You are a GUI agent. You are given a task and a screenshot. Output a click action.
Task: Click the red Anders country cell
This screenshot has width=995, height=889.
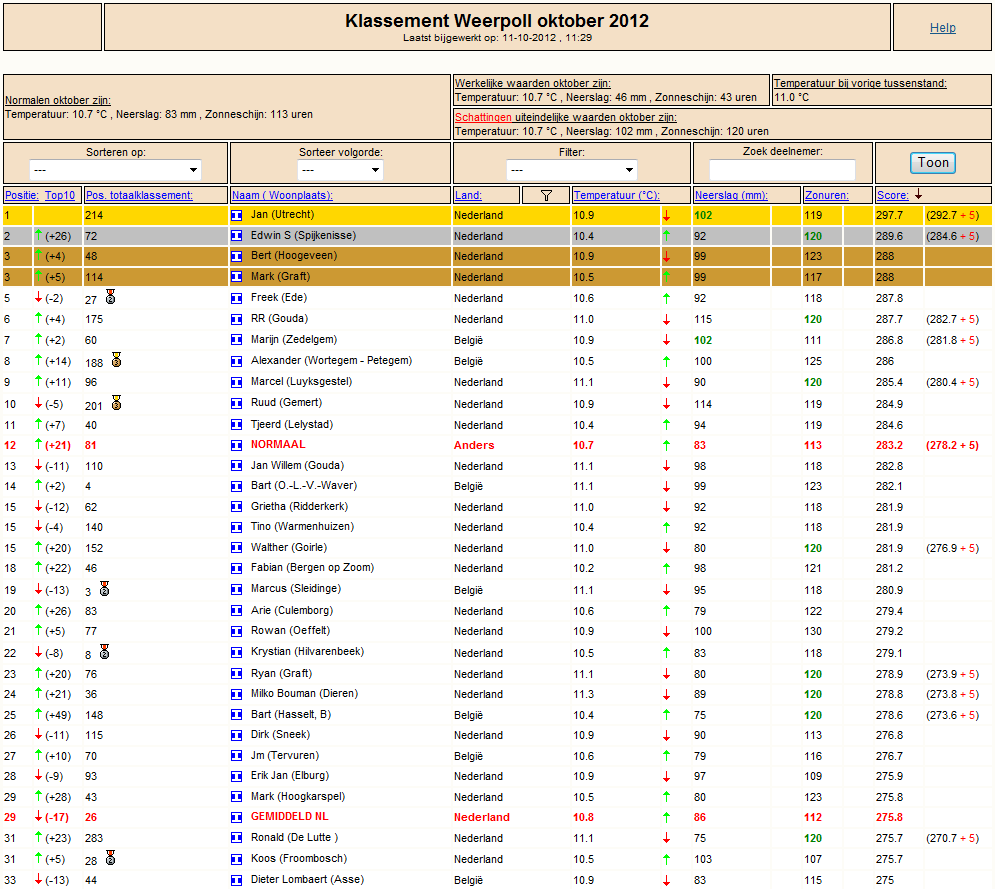474,445
